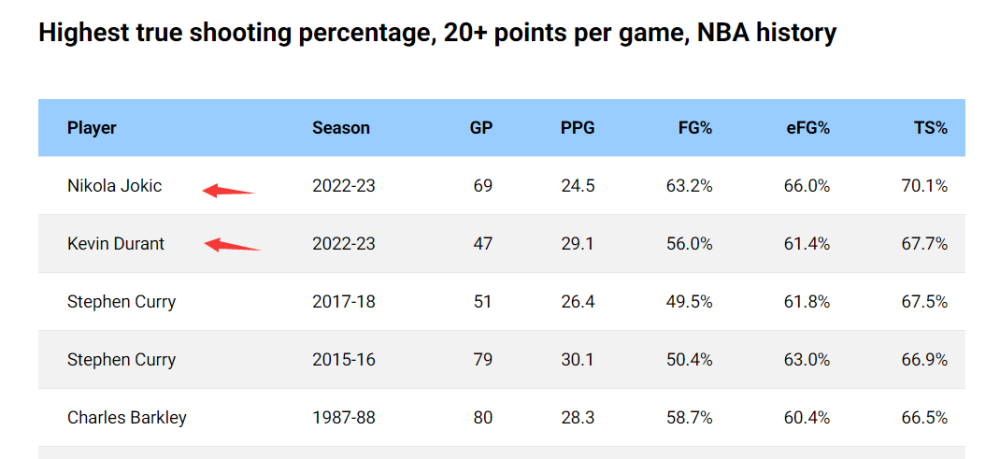1000x459 pixels.
Task: Select the Charles Barkley player name
Action: tap(127, 418)
